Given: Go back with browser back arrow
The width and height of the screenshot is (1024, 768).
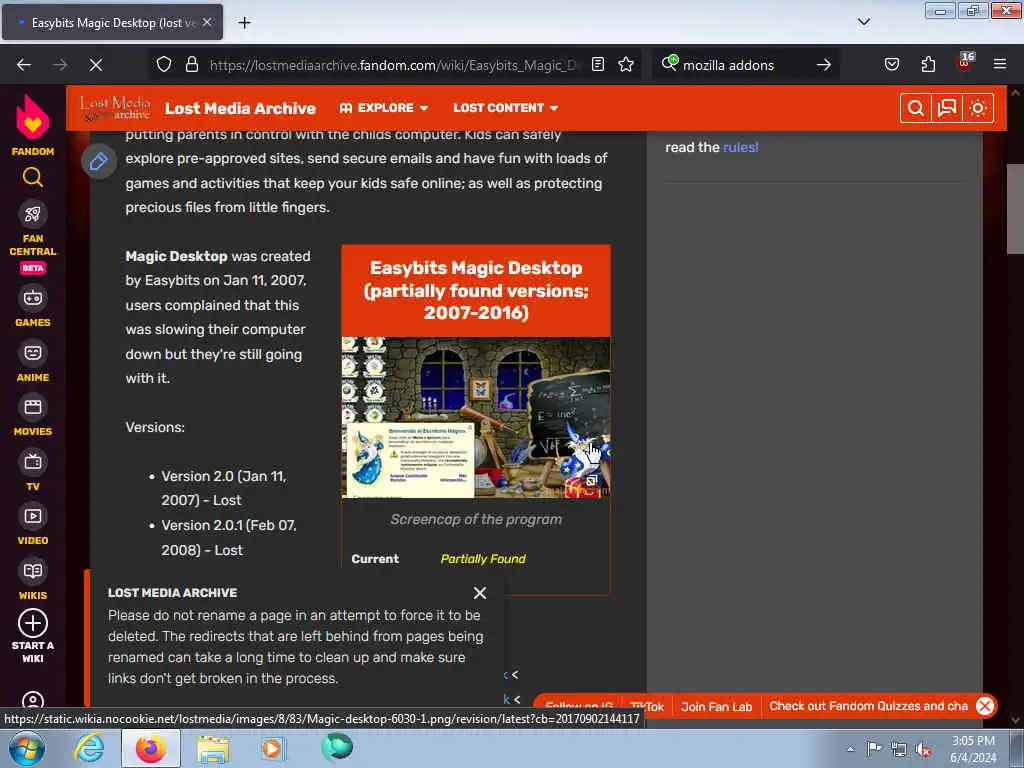Looking at the screenshot, I should (24, 65).
